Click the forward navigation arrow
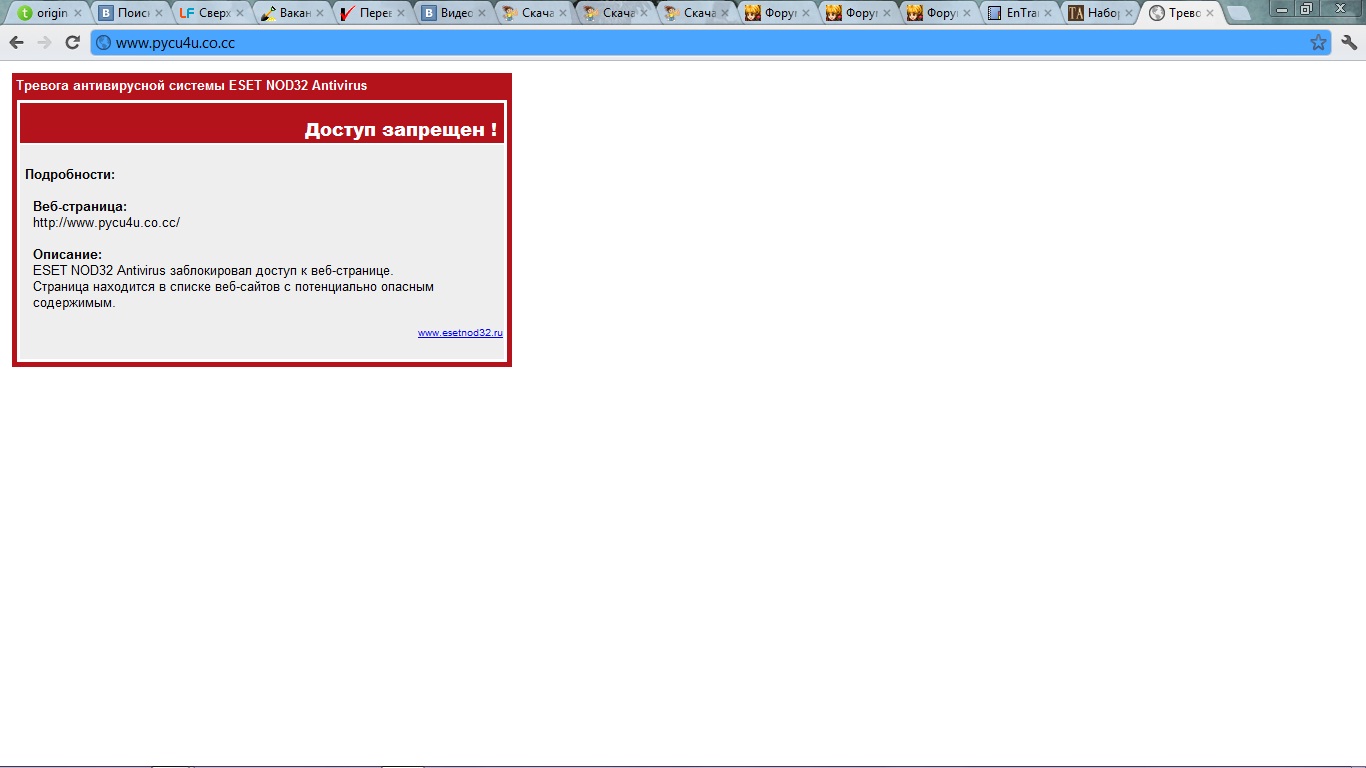The image size is (1366, 768). 44,42
